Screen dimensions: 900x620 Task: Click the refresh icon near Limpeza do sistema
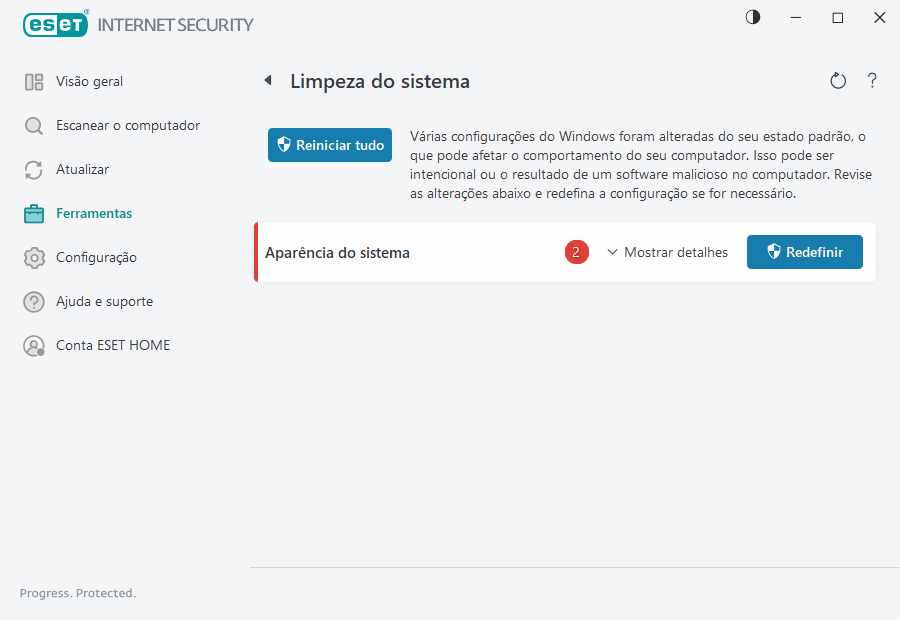pyautogui.click(x=838, y=80)
